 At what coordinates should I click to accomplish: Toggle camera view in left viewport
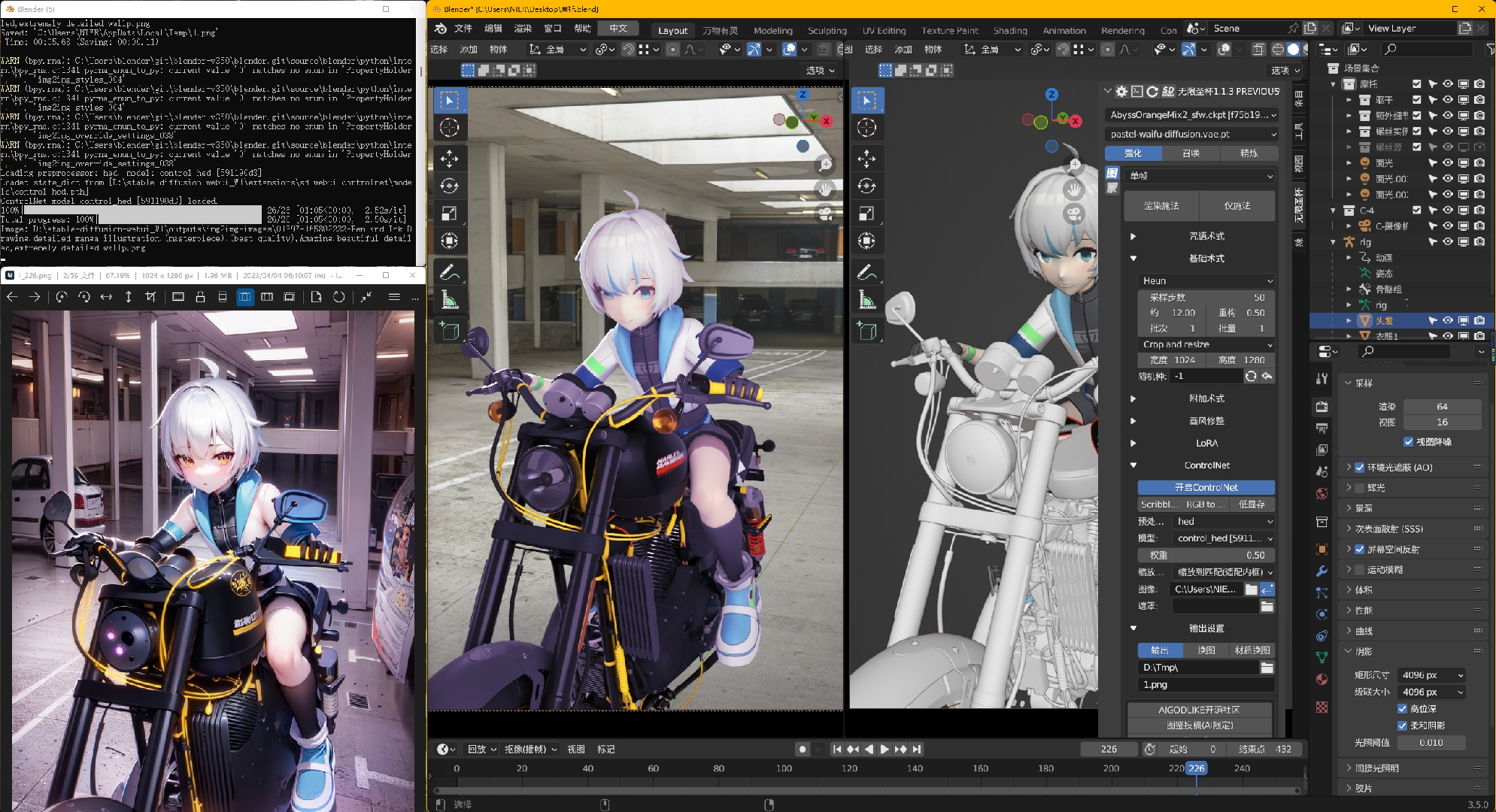[x=826, y=214]
